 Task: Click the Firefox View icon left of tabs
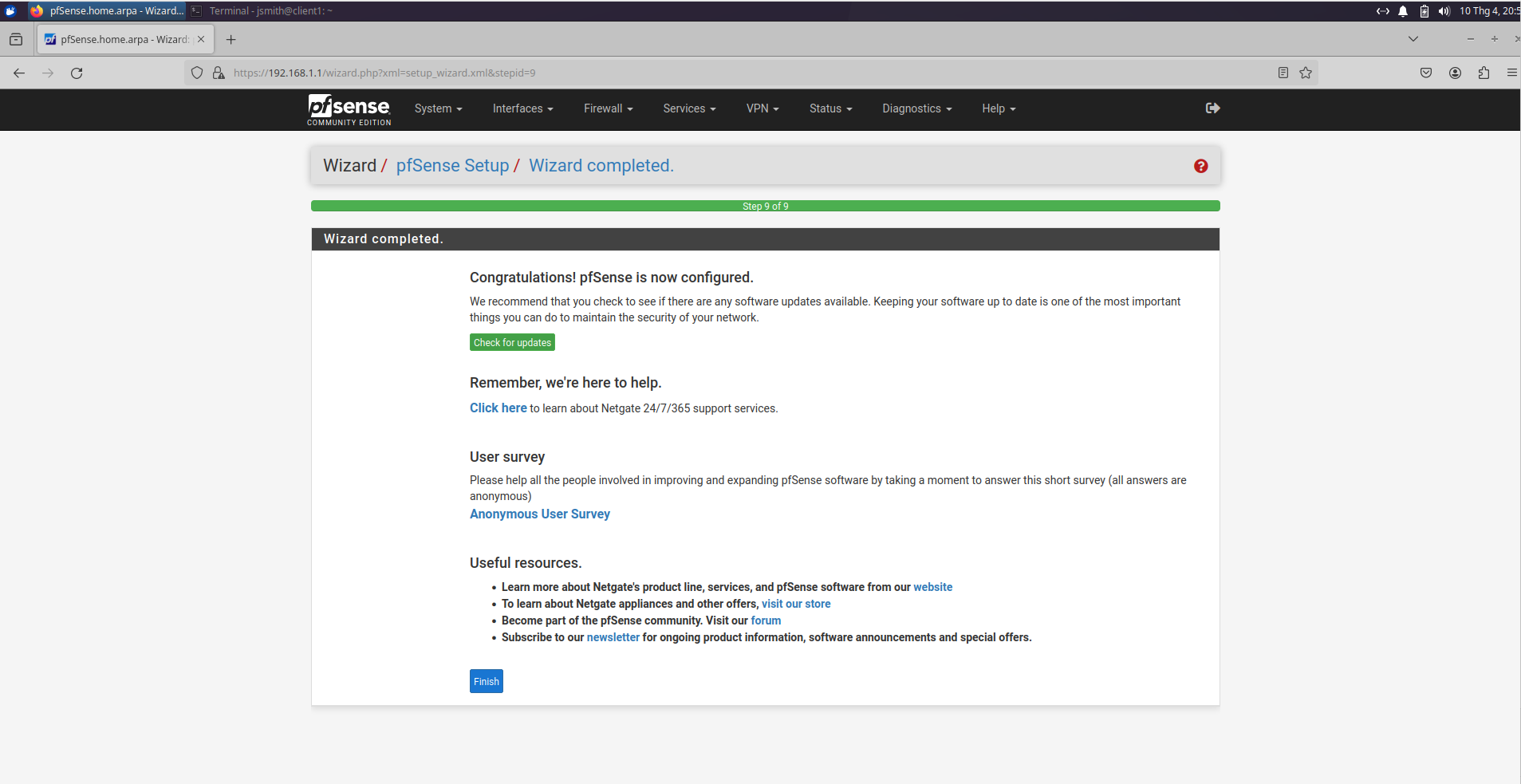tap(16, 39)
